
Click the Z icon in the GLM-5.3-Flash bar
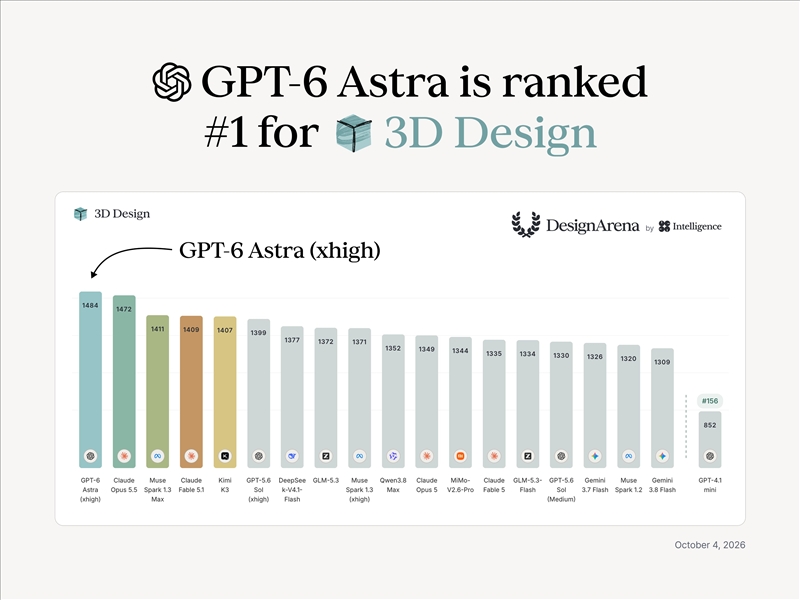pos(528,456)
